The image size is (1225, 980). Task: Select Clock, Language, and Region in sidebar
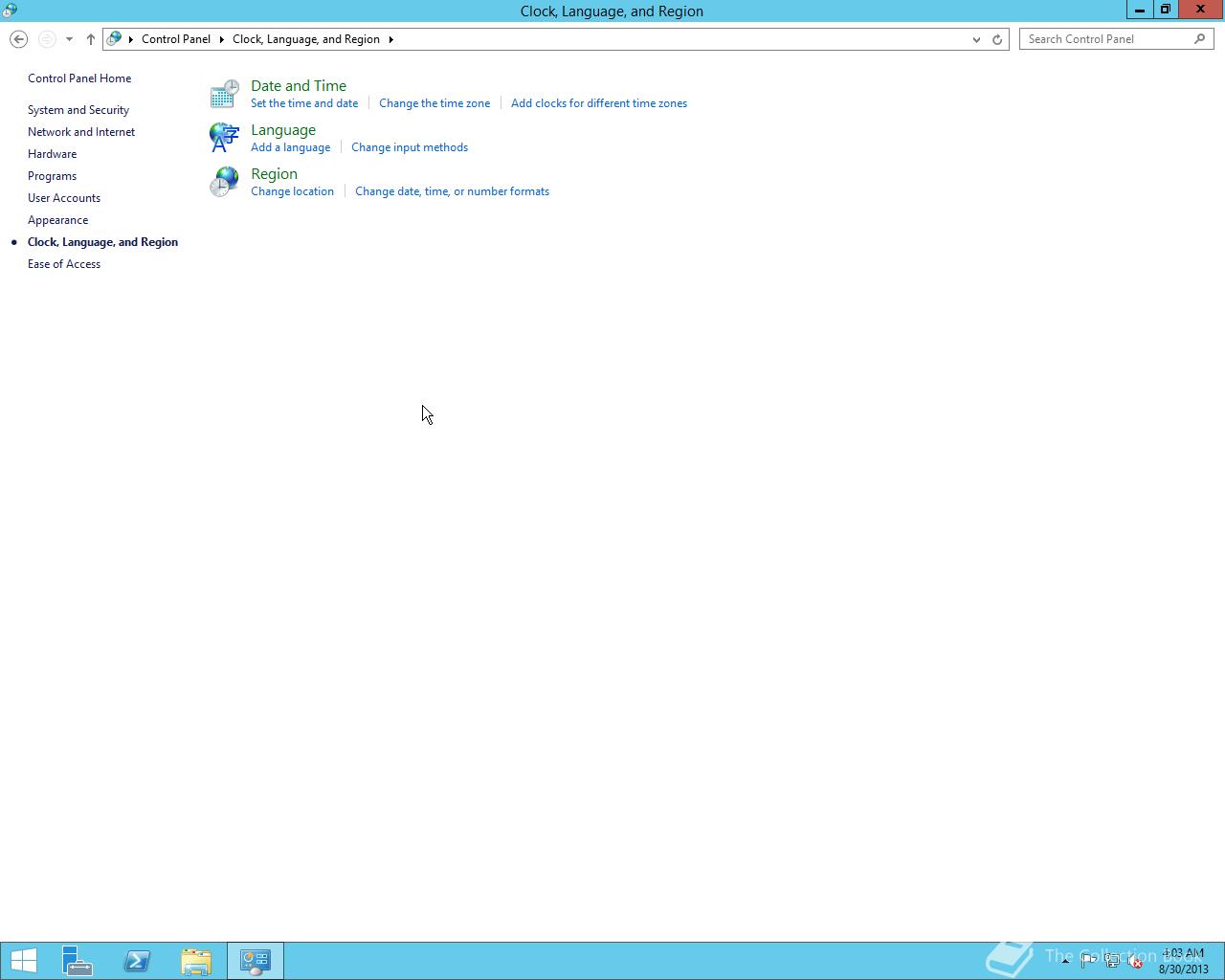[x=102, y=242]
